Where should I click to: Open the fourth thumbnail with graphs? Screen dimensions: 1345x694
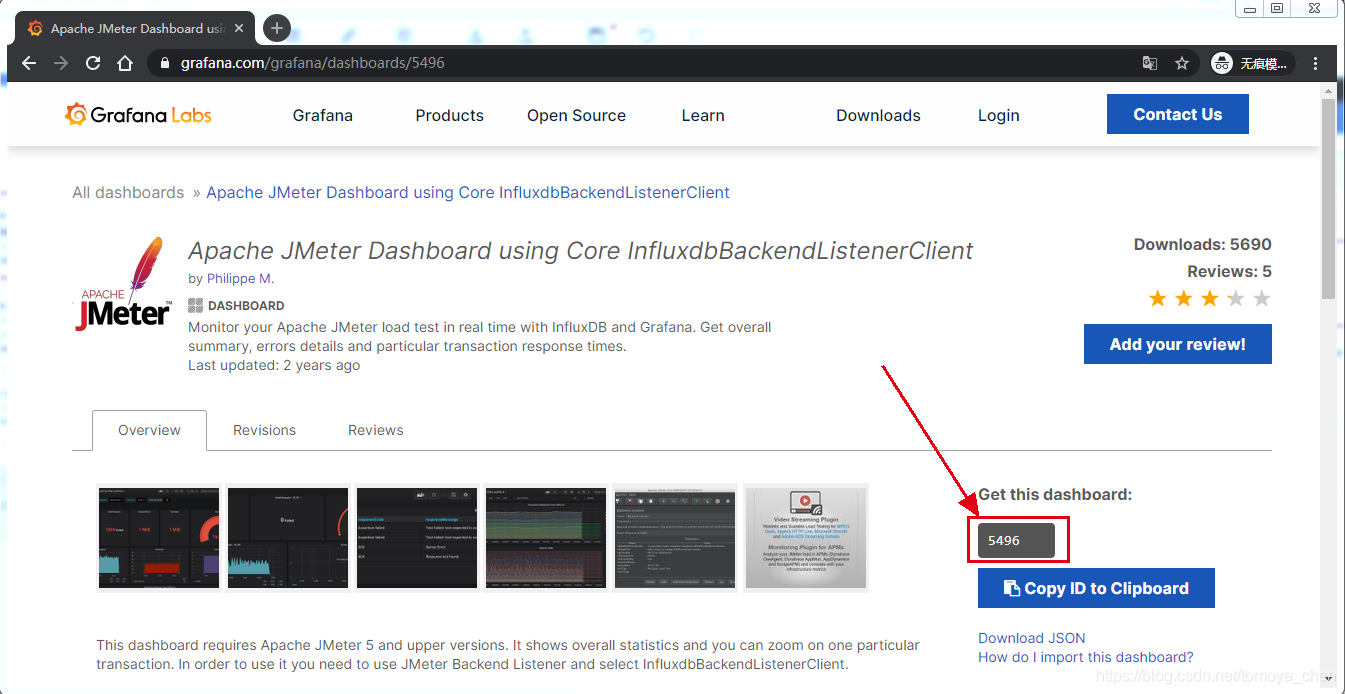tap(546, 538)
